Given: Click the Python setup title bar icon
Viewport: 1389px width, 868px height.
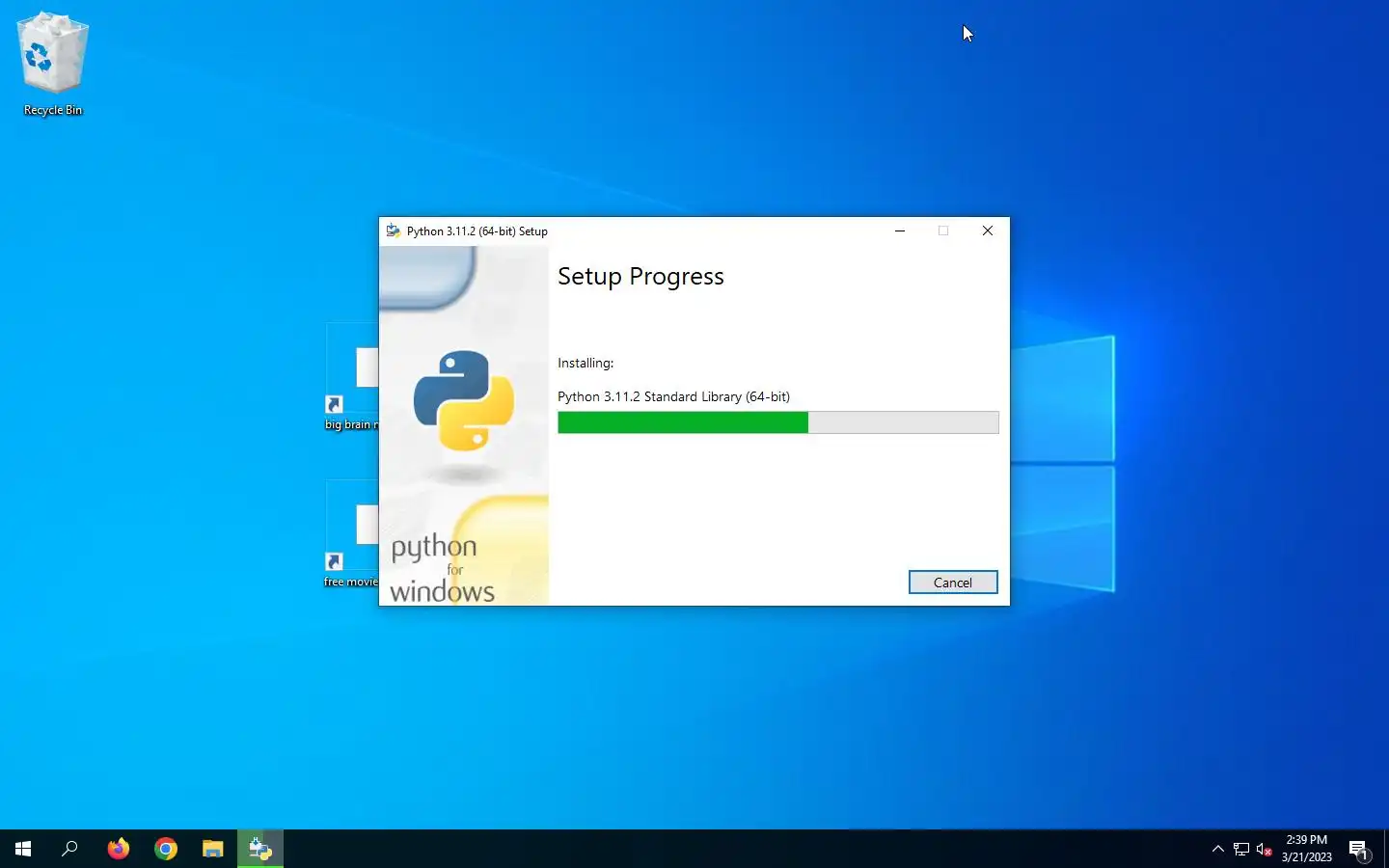Looking at the screenshot, I should pyautogui.click(x=394, y=231).
